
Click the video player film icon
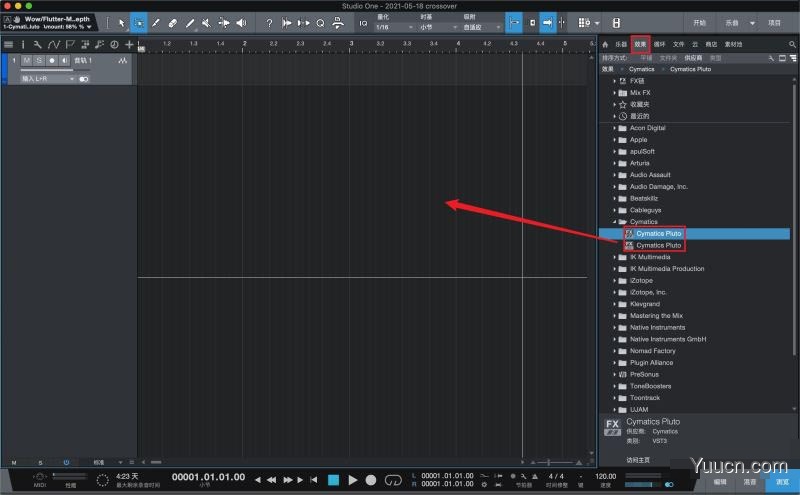[x=616, y=23]
